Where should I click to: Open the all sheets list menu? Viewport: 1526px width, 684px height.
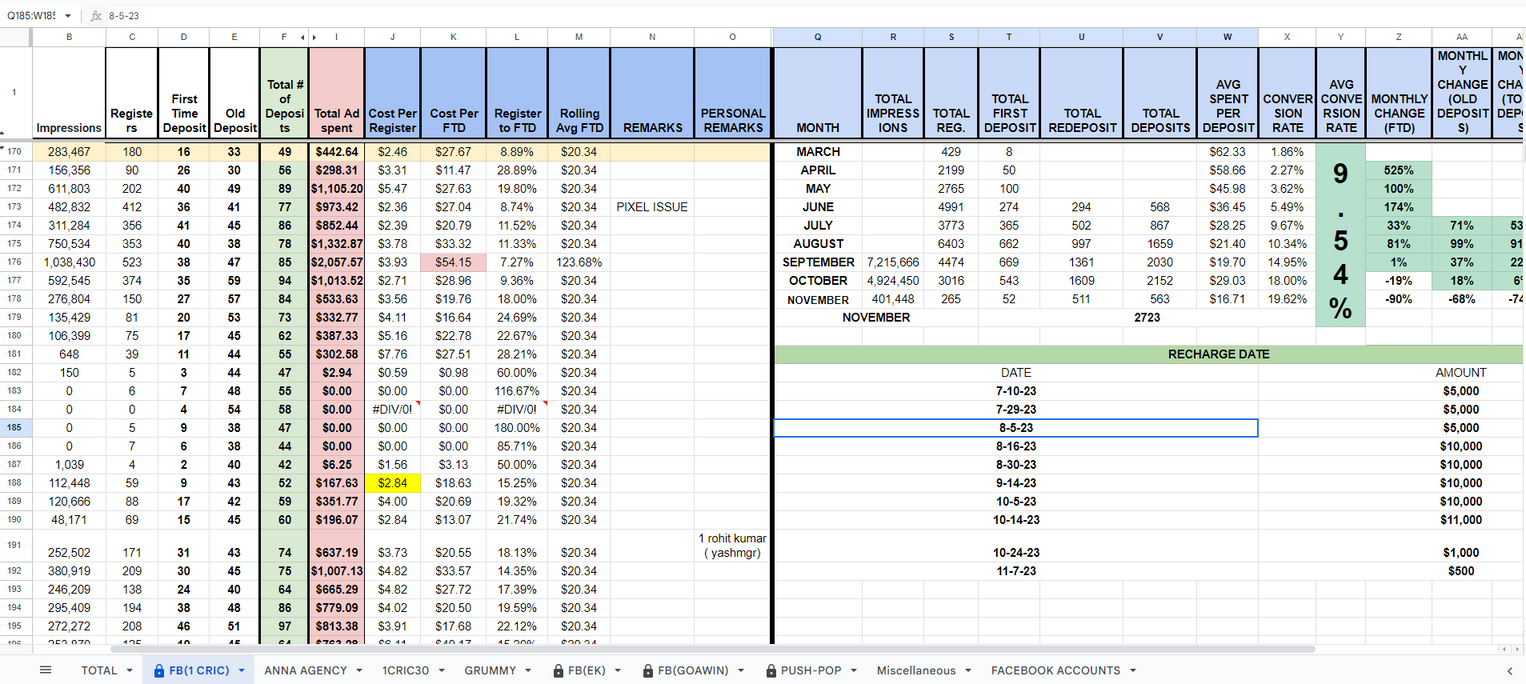tap(45, 670)
